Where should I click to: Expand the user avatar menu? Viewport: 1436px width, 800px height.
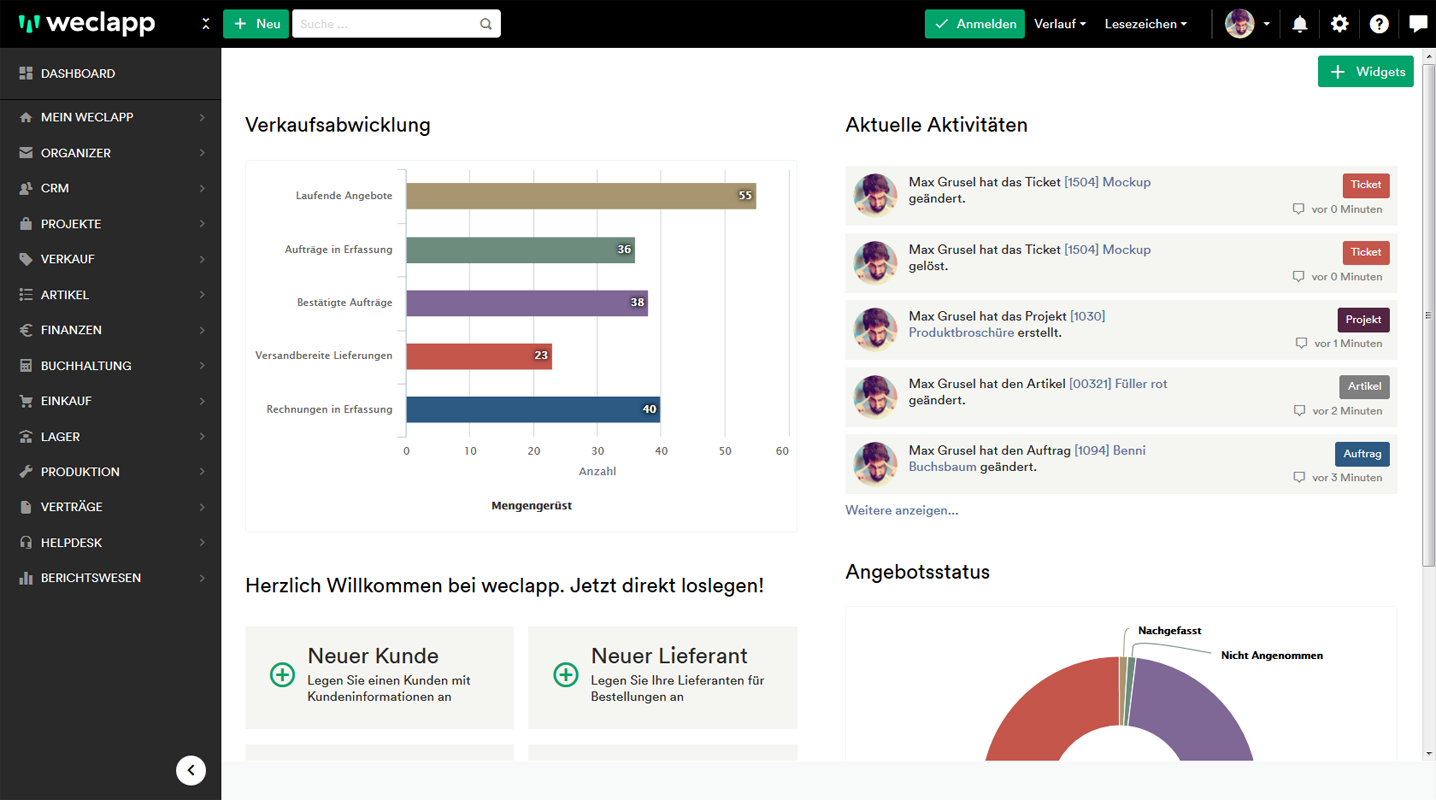coord(1247,24)
